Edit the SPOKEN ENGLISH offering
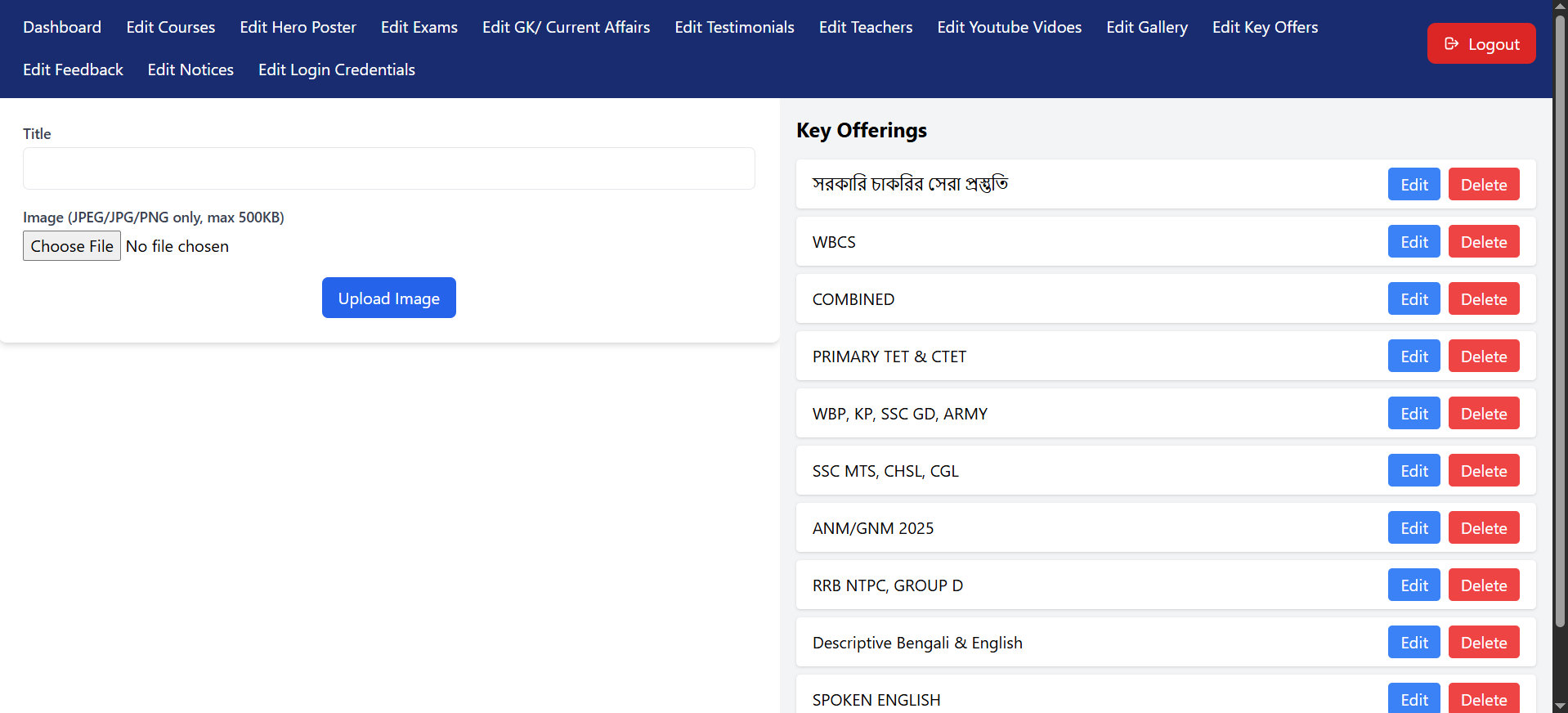The height and width of the screenshot is (713, 1568). coord(1413,698)
